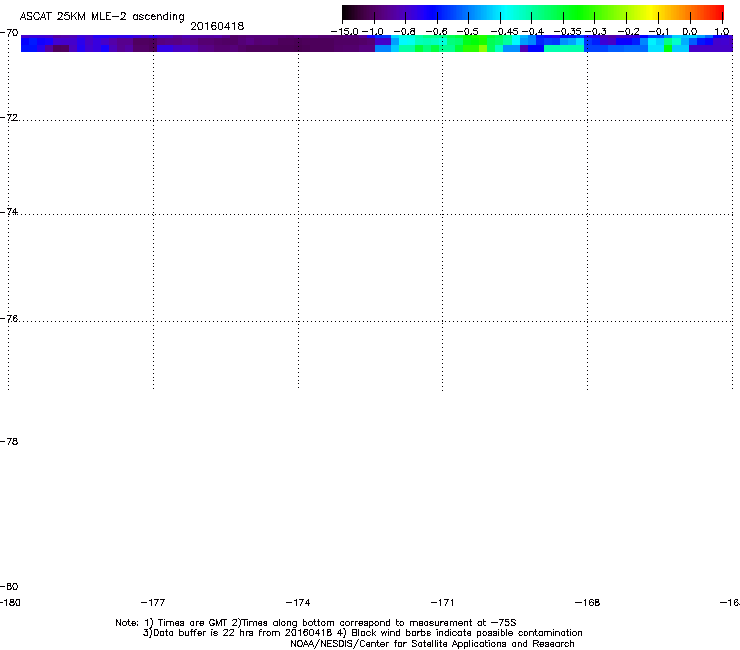The height and width of the screenshot is (650, 740).
Task: Click the -0.1 color scale label
Action: point(659,32)
